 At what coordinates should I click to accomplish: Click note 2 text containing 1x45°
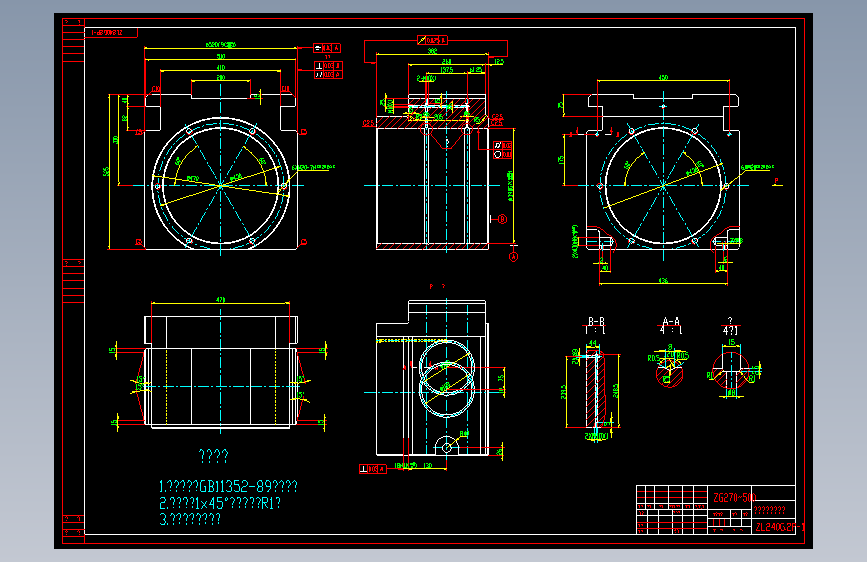pyautogui.click(x=220, y=503)
